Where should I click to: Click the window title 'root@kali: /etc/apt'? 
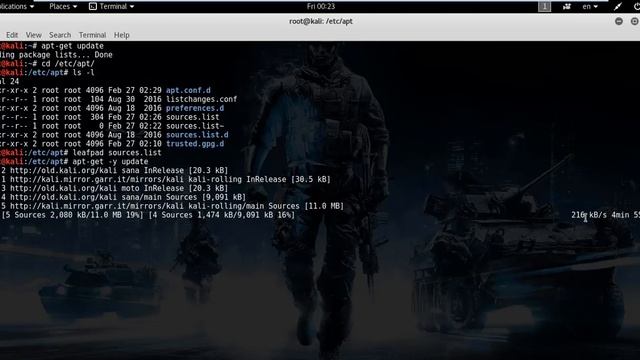(x=321, y=21)
